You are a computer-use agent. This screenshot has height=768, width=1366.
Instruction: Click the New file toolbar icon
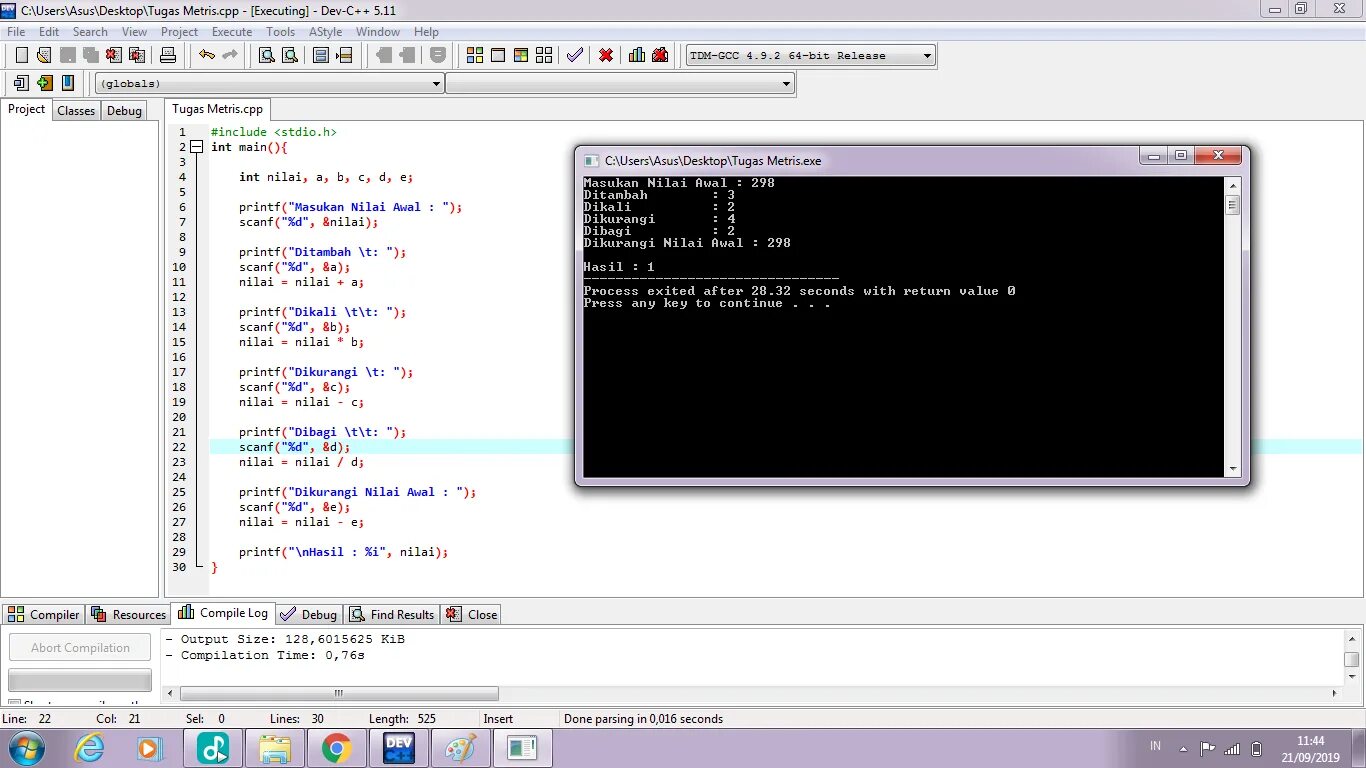(21, 55)
